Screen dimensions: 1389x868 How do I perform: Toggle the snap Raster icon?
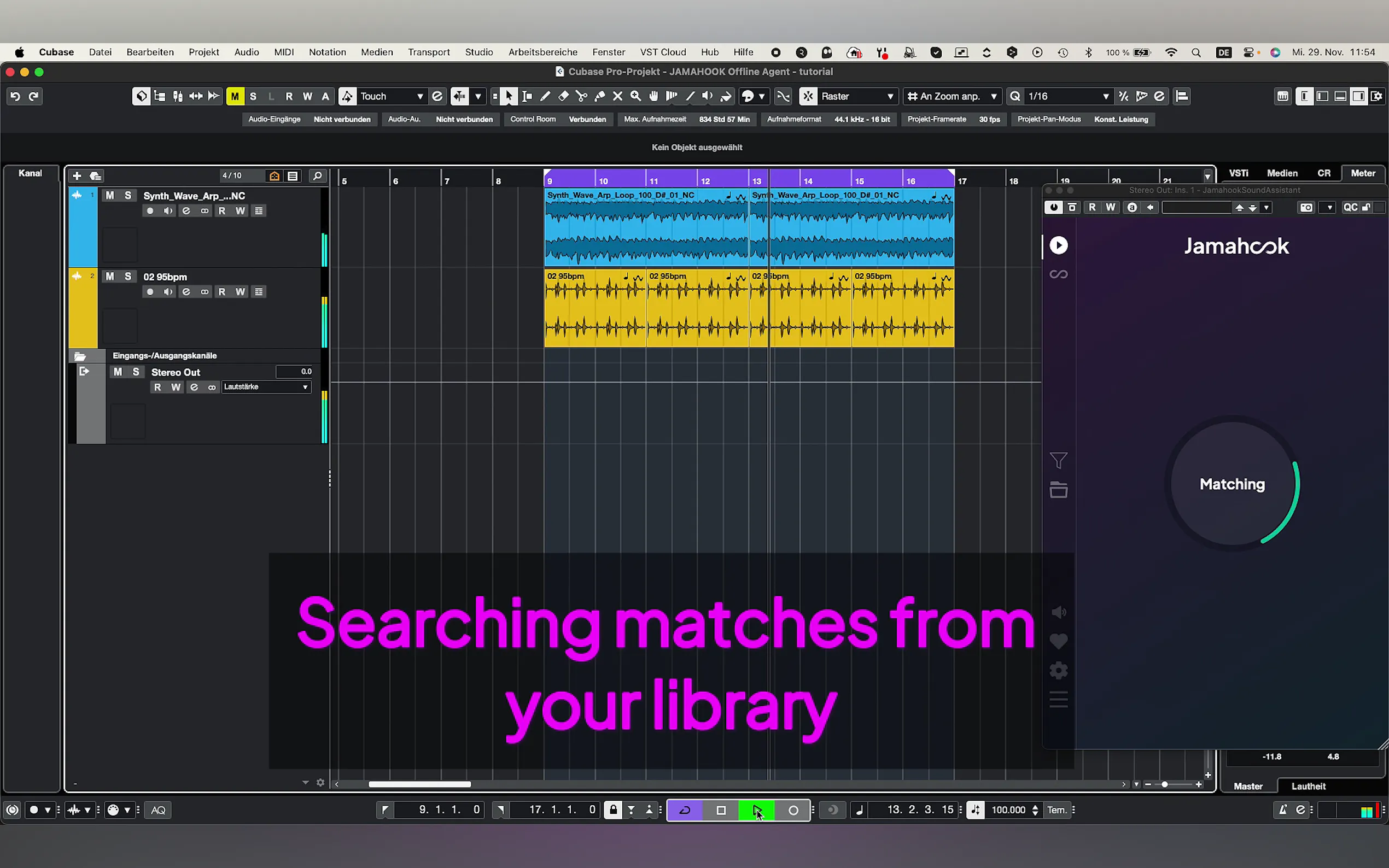808,96
